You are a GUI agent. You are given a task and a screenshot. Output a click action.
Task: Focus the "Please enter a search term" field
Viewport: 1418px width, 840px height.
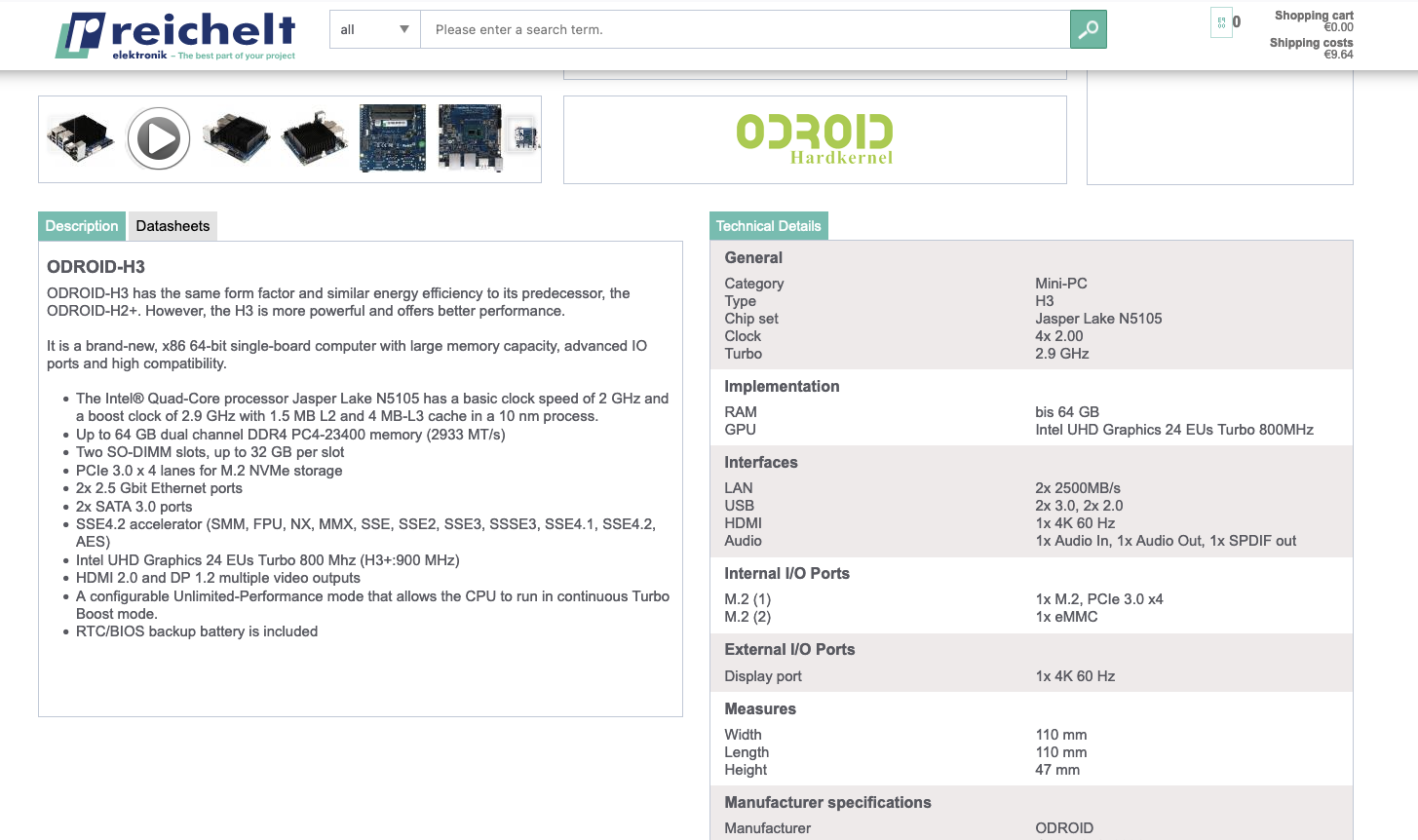click(x=745, y=29)
